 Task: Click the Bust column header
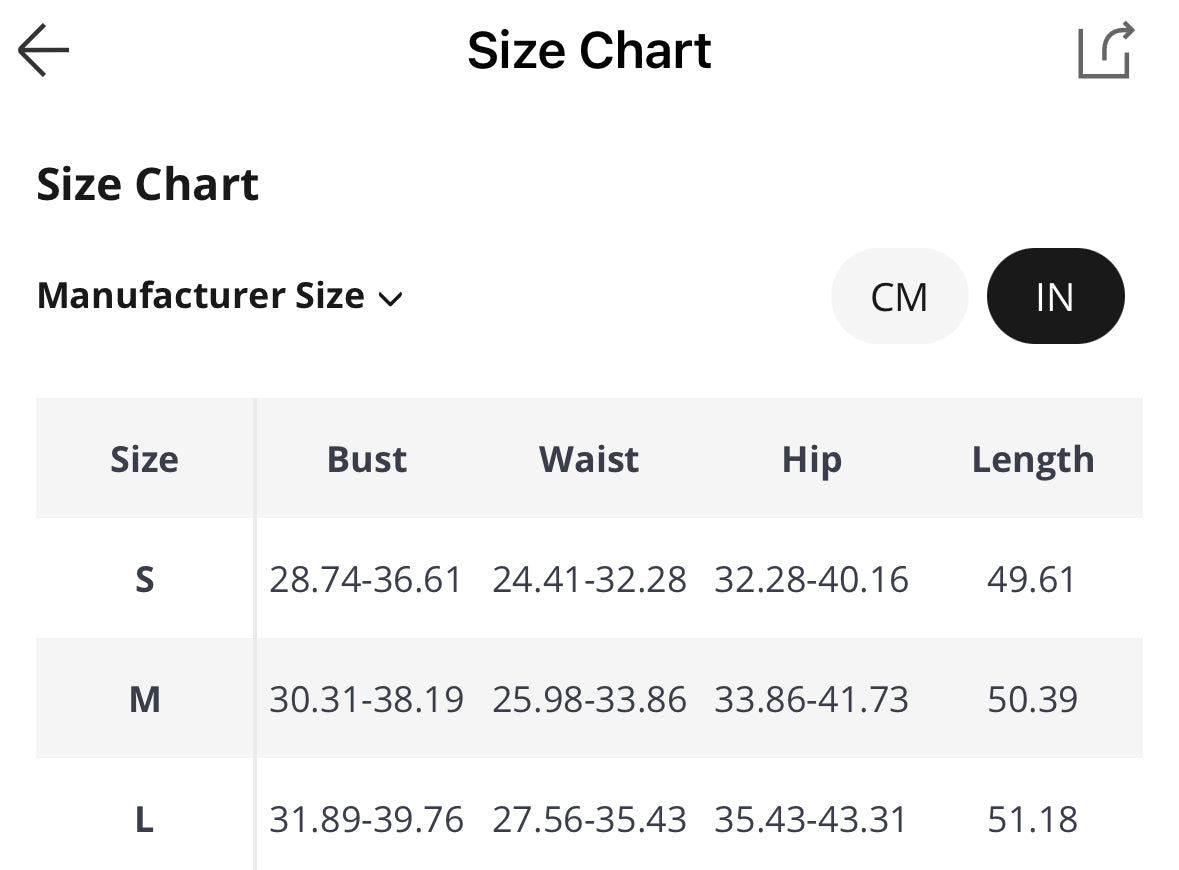366,460
